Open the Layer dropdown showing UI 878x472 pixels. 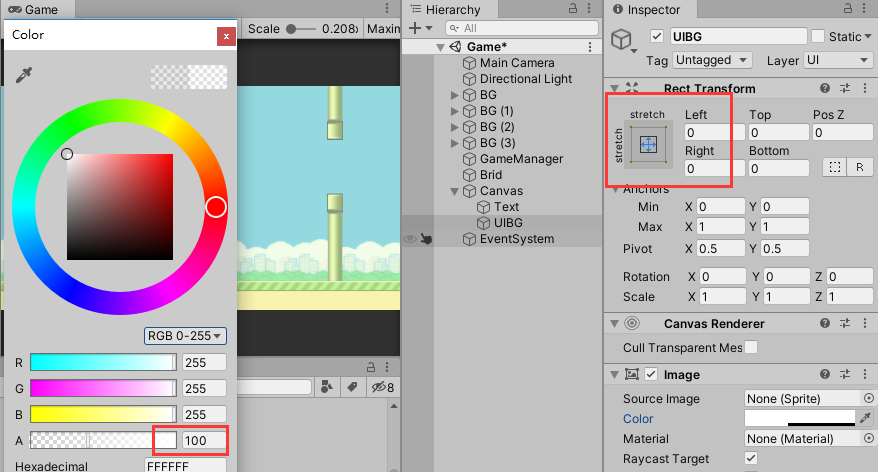pyautogui.click(x=837, y=60)
